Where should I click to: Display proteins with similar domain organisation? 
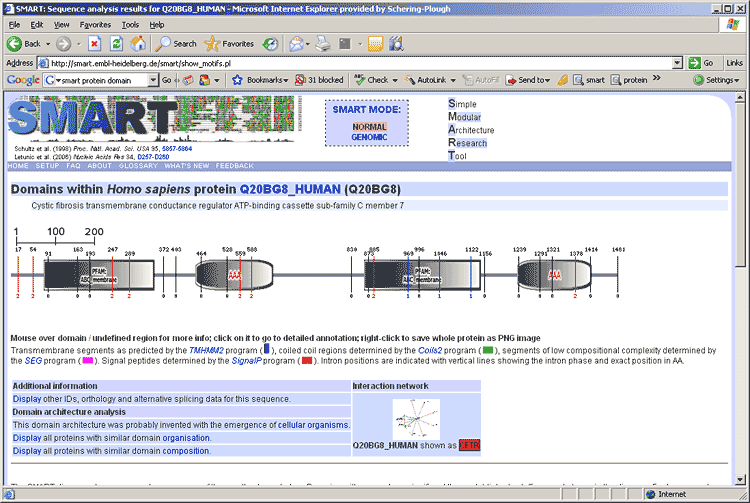(186, 438)
